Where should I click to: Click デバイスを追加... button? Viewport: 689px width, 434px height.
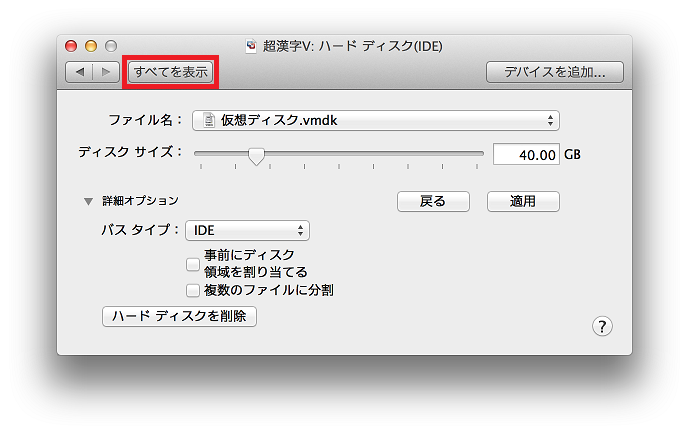pyautogui.click(x=554, y=72)
